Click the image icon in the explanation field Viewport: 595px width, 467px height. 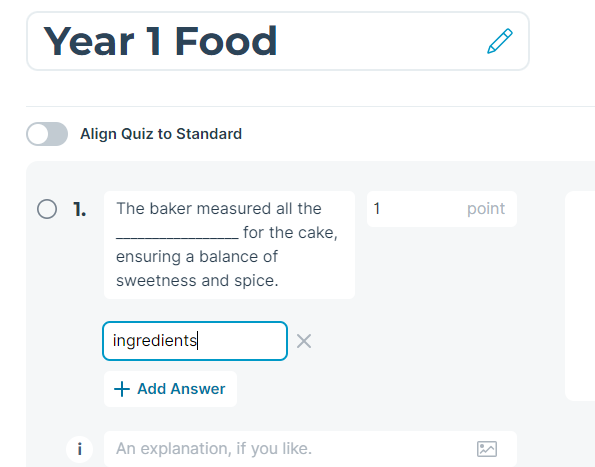click(x=486, y=449)
